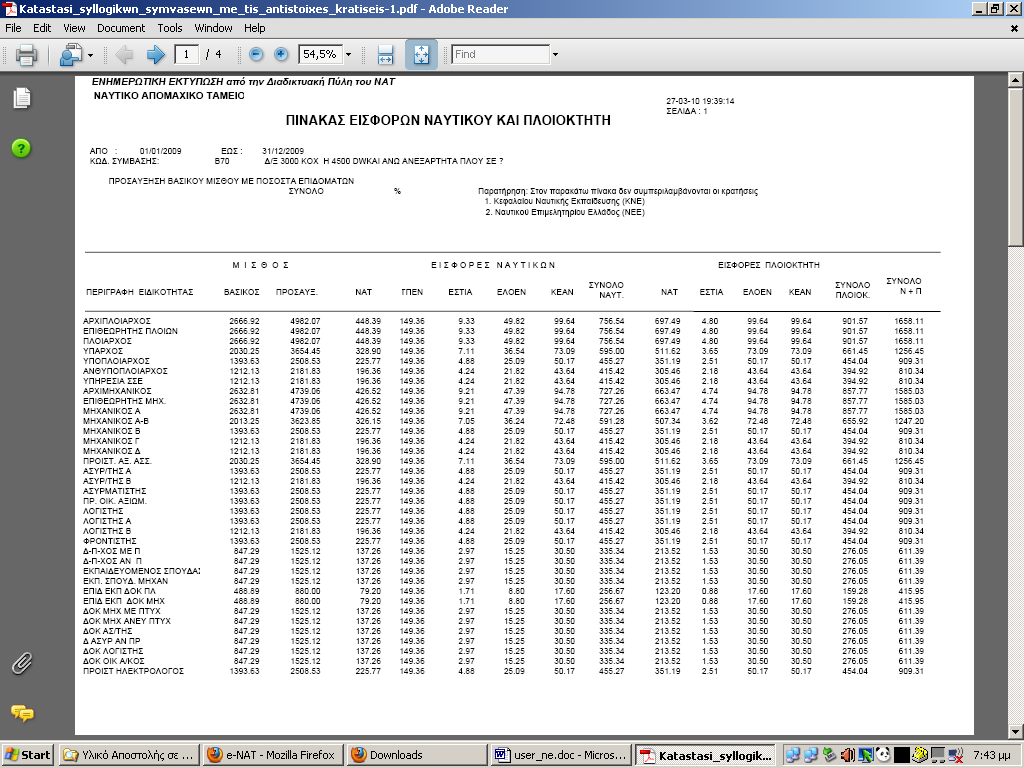Click the ΕΠΙΔ ΕΚΠ ΔΟΚ ΠΛ row label
This screenshot has height=768, width=1024.
(120, 591)
